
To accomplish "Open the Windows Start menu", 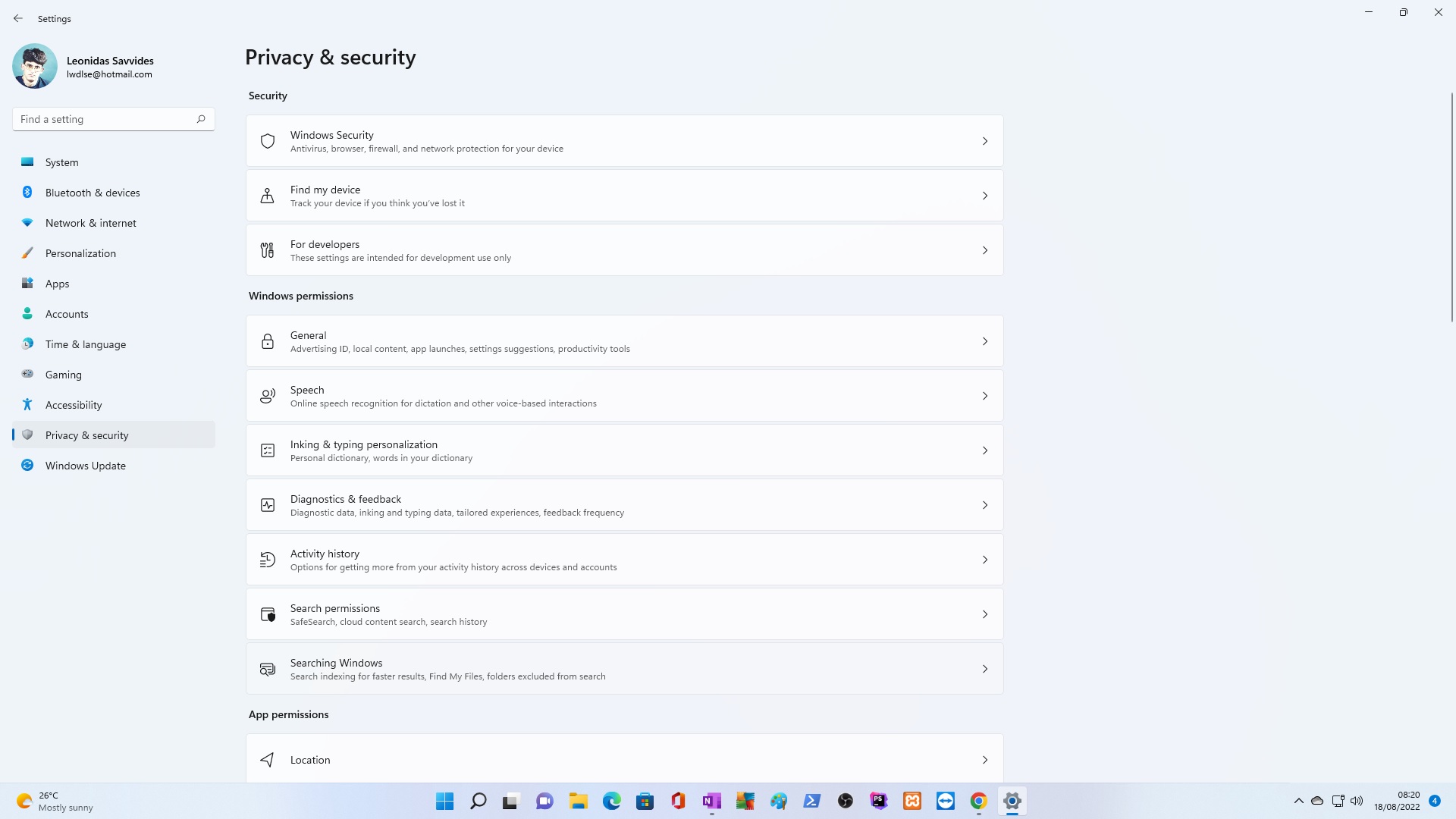I will [445, 801].
